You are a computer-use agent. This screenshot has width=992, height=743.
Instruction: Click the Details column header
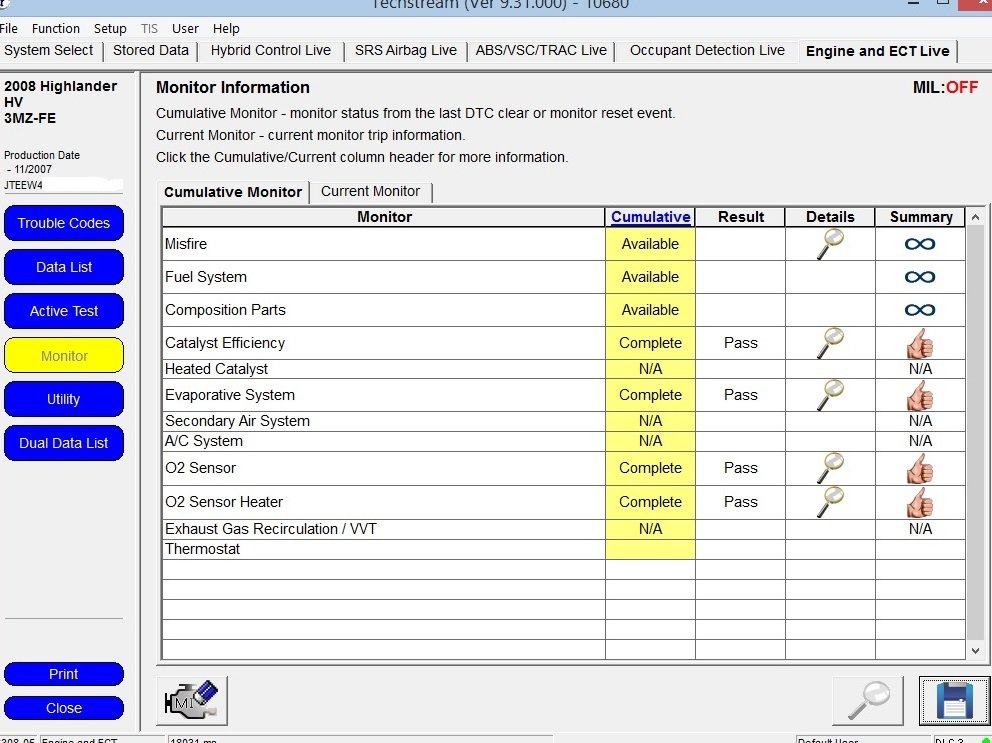[x=830, y=217]
